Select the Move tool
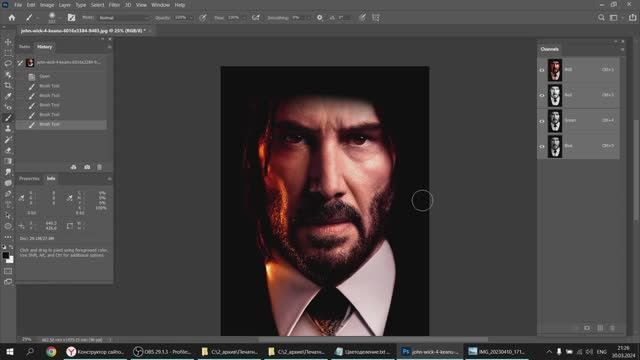Image resolution: width=640 pixels, height=360 pixels. click(x=8, y=42)
